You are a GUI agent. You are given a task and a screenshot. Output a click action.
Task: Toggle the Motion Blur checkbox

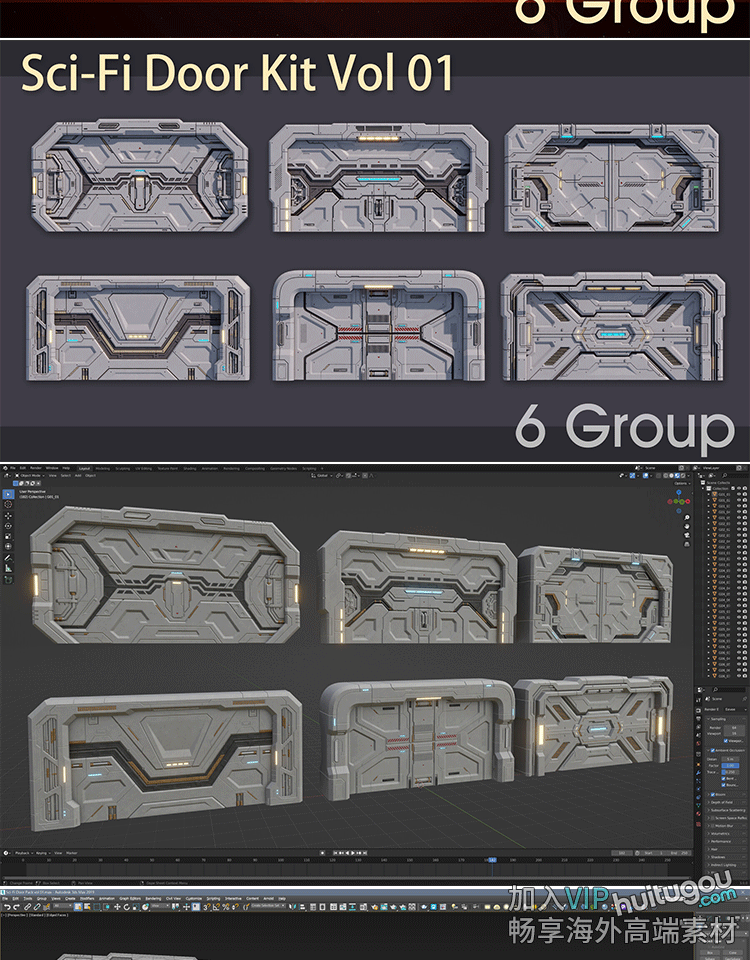click(x=713, y=825)
